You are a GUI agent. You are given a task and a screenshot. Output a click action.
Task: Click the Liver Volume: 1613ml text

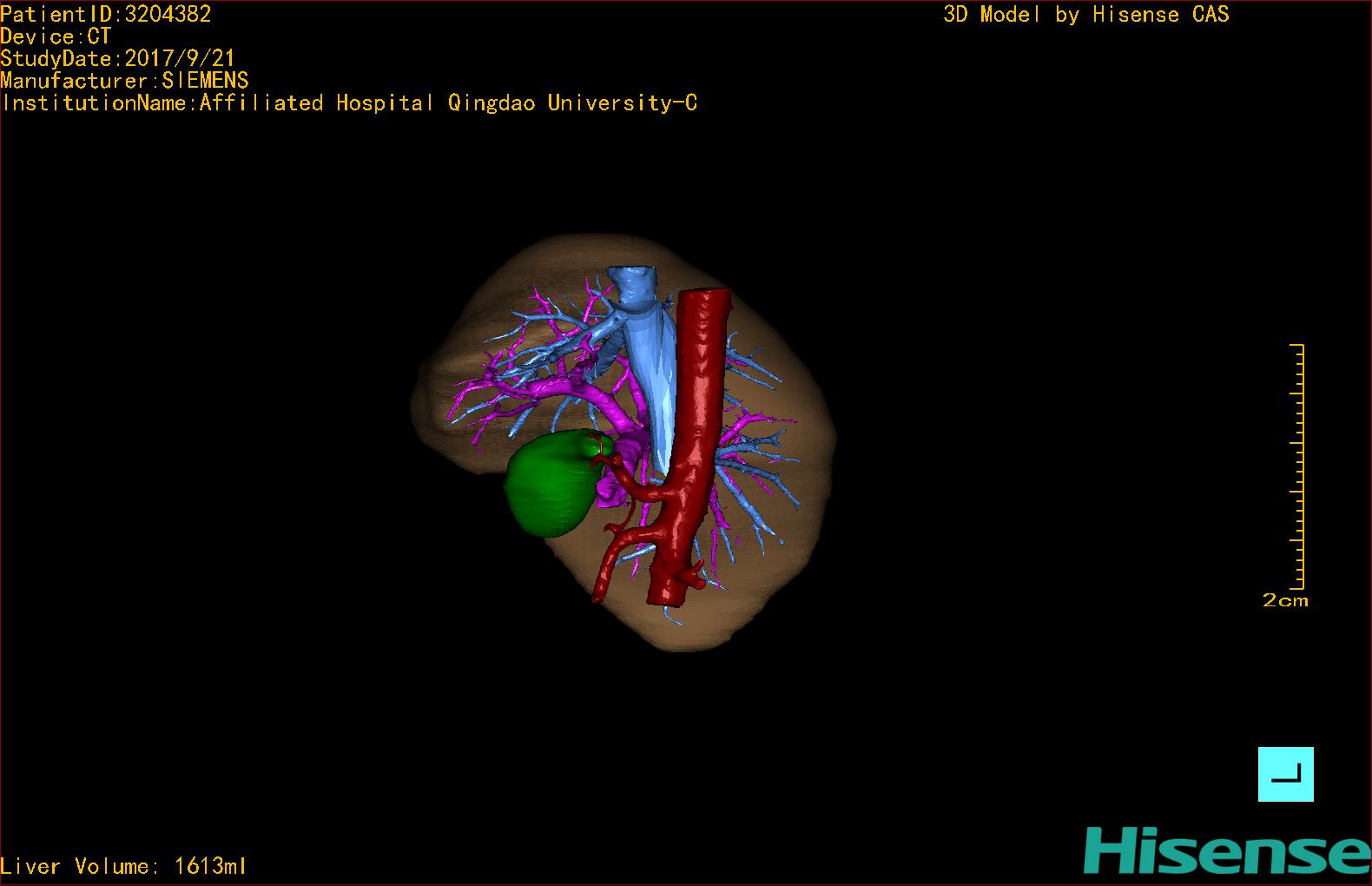123,866
